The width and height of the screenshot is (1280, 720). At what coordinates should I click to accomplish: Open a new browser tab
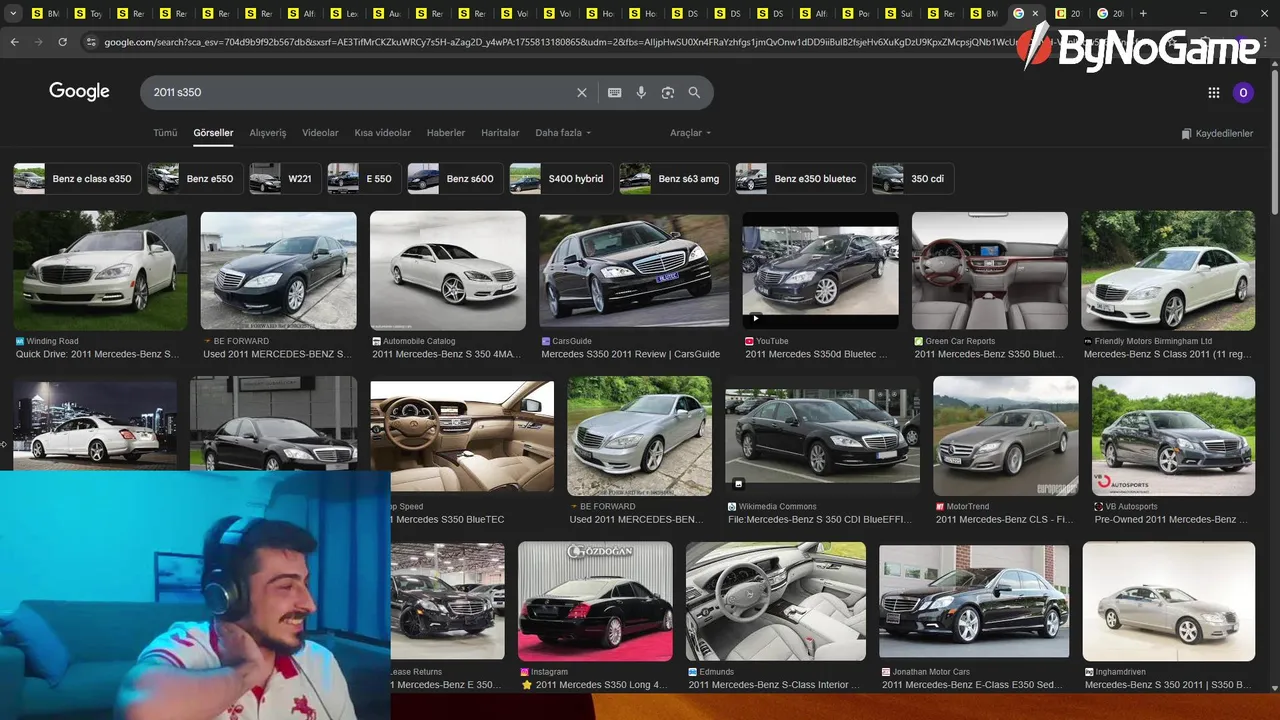[1143, 13]
